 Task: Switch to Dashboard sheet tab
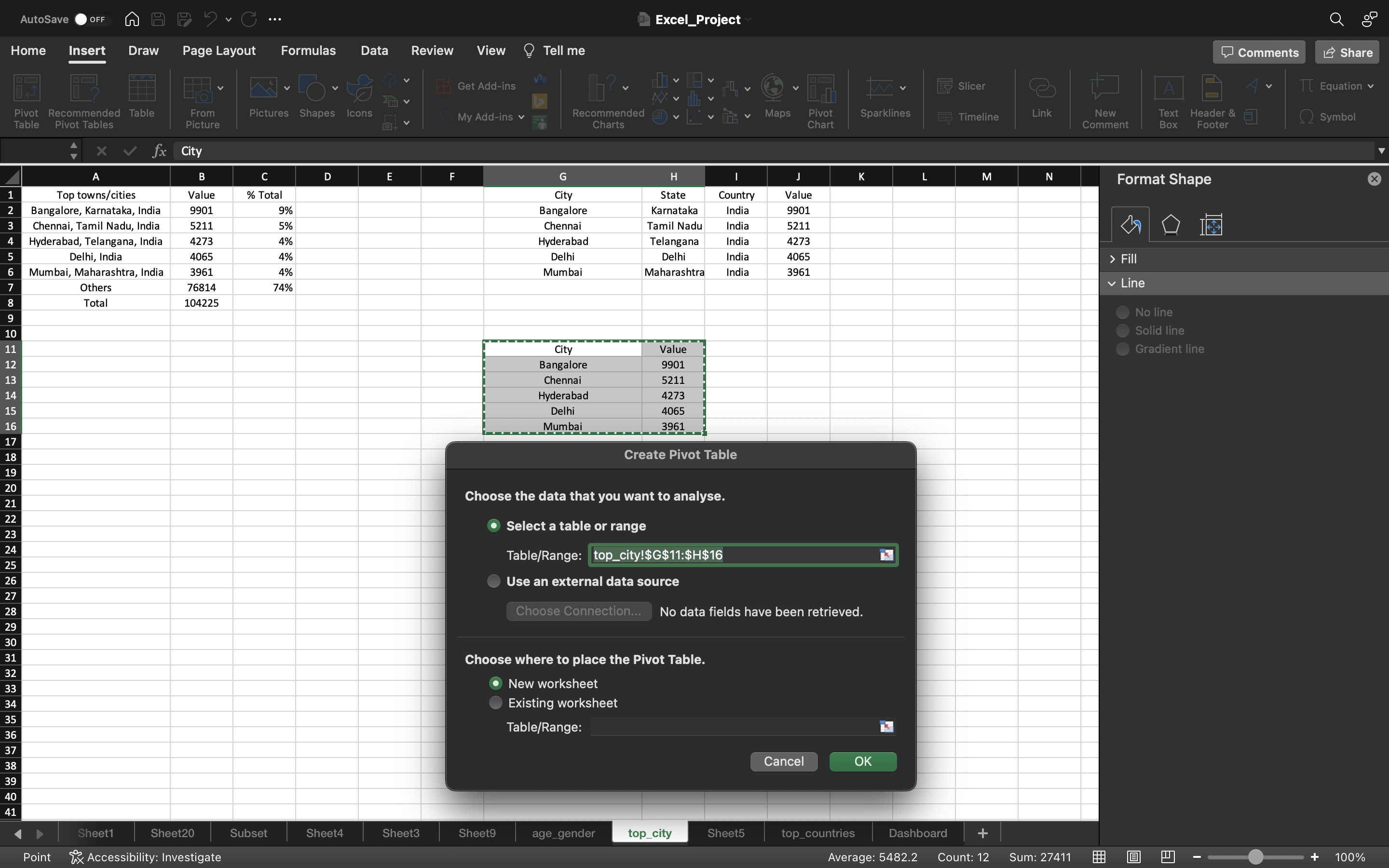click(916, 832)
